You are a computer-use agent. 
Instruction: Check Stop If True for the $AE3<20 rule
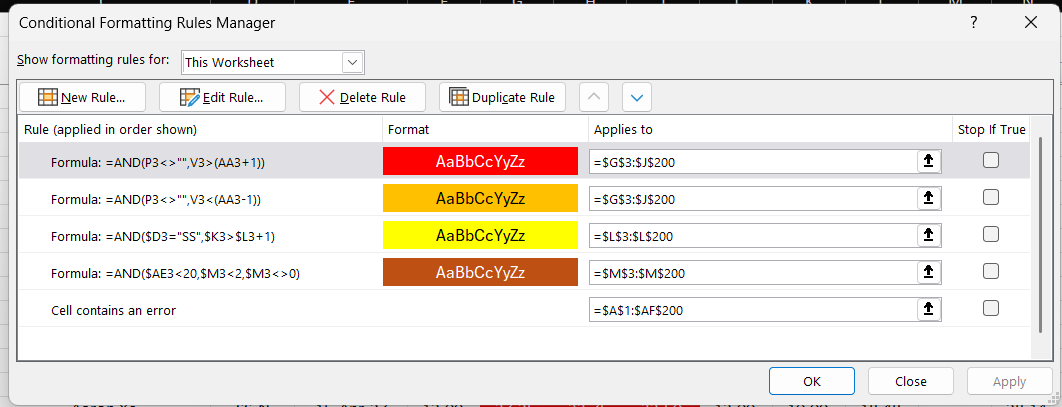point(991,271)
